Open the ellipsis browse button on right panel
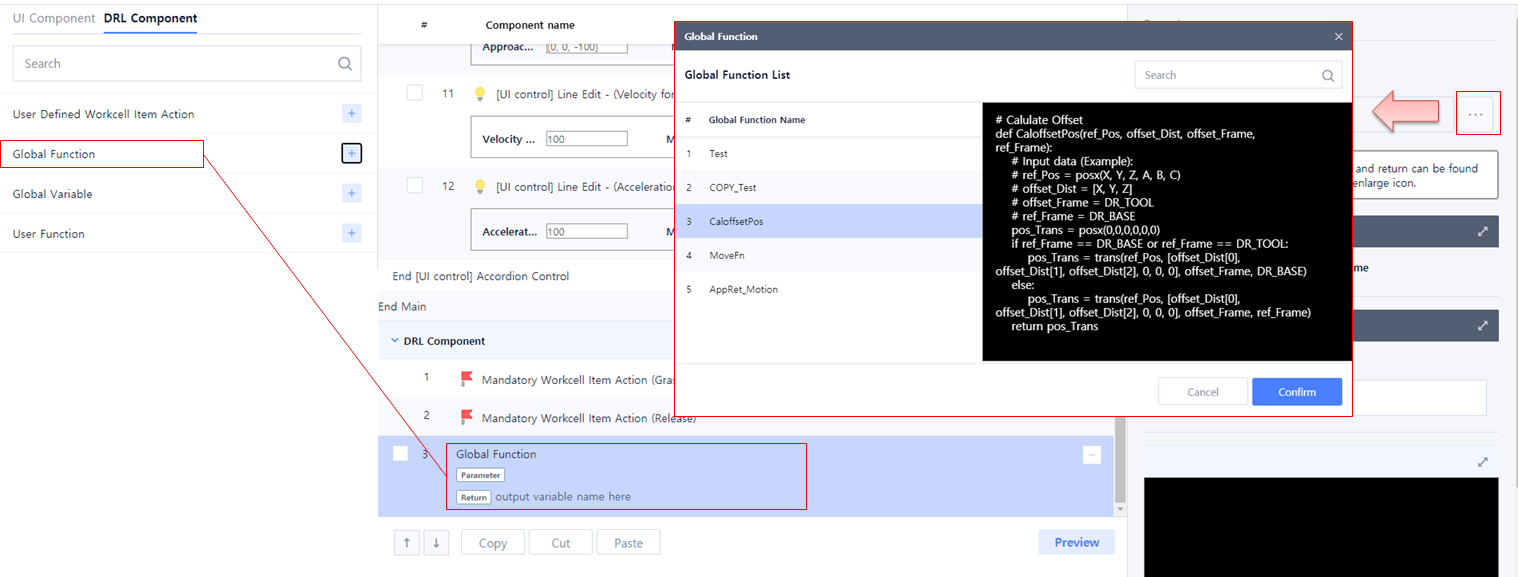This screenshot has height=577, width=1518. [1476, 115]
